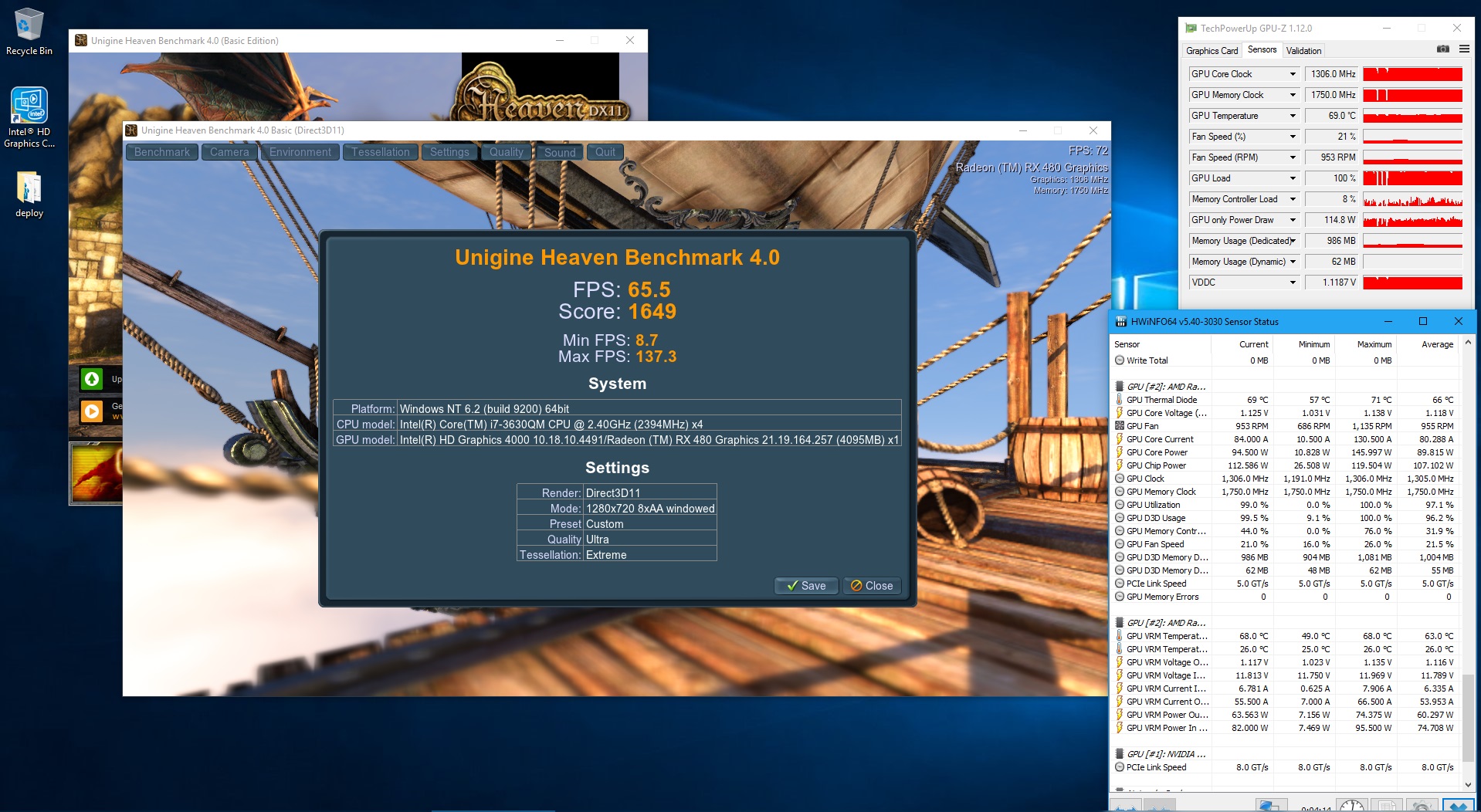Open the Quality menu in Heaven
This screenshot has width=1481, height=812.
coord(507,152)
